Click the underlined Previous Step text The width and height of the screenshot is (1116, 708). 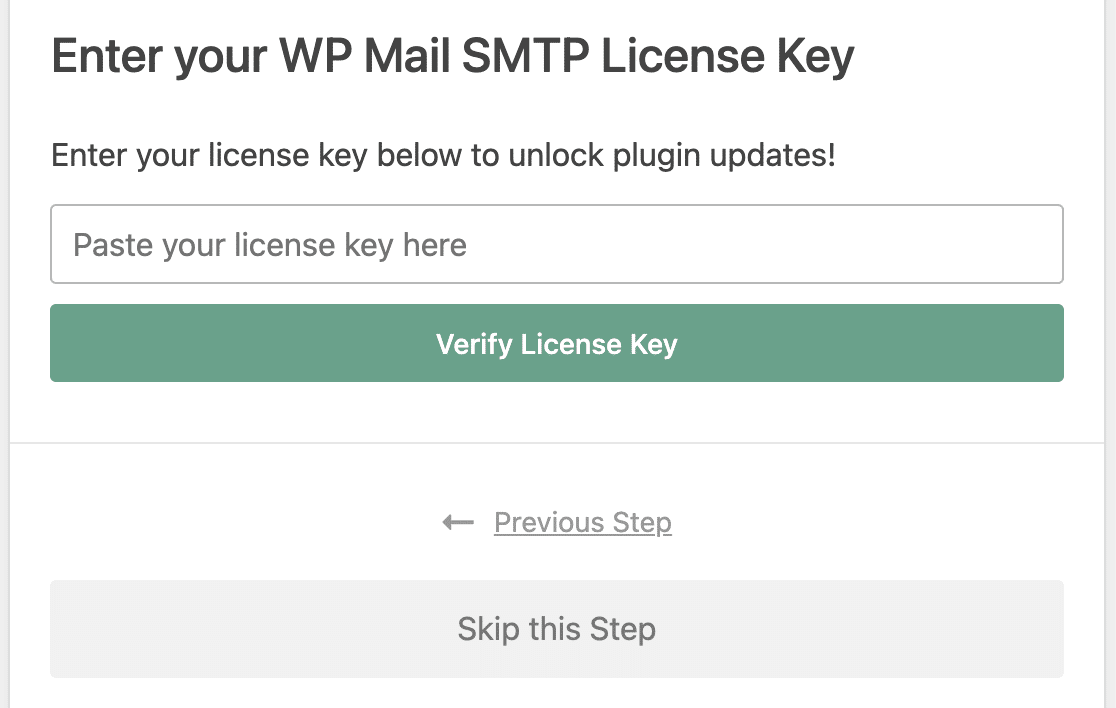(582, 522)
